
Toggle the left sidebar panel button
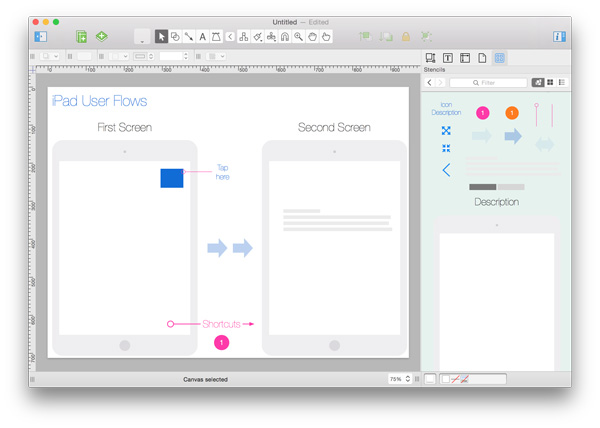41,37
